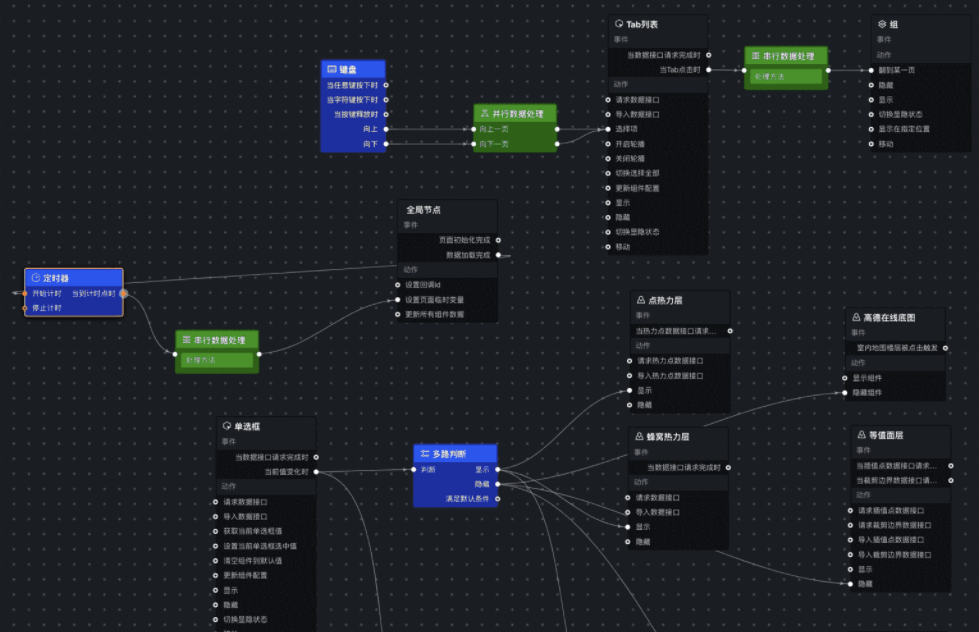Click 判断 input port on 多路判断
979x632 pixels.
(x=414, y=469)
